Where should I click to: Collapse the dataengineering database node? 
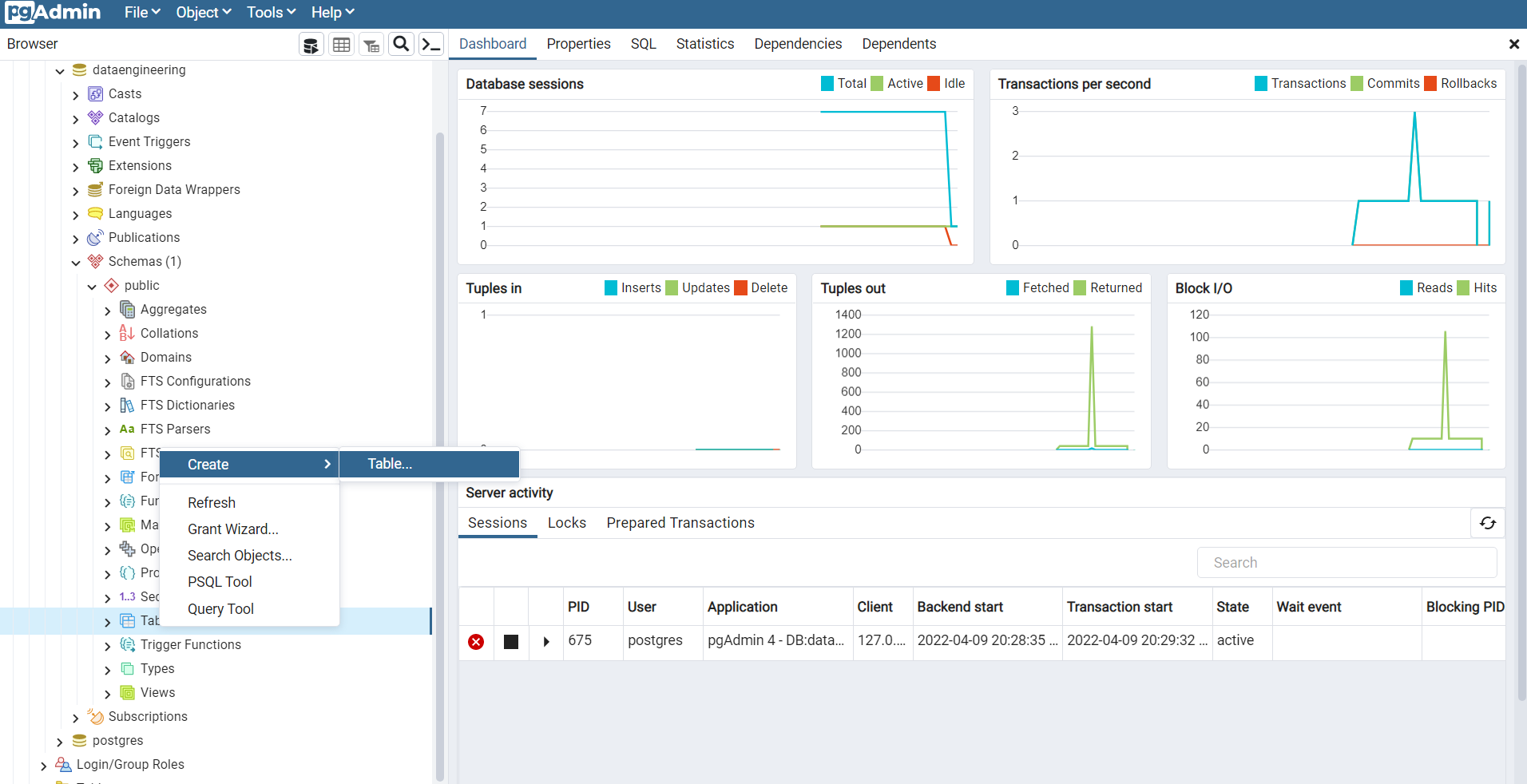click(x=60, y=71)
